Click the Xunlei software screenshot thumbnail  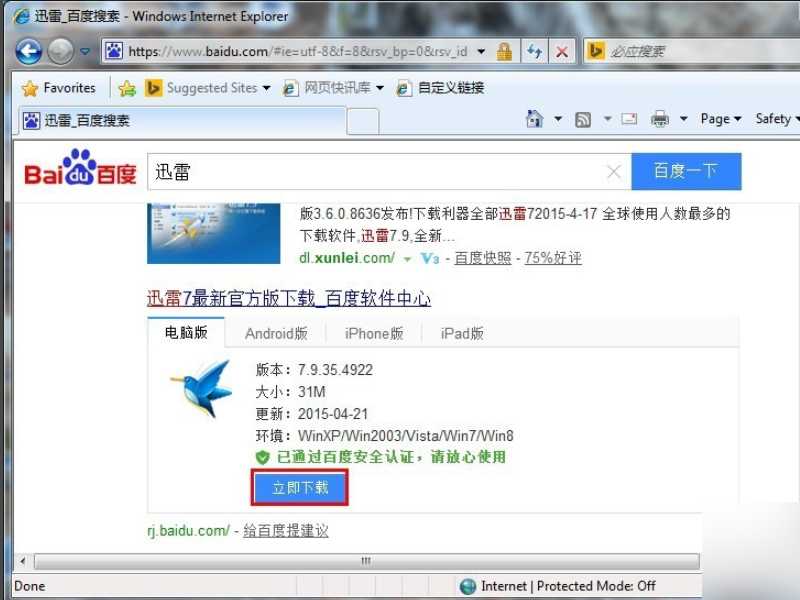213,233
